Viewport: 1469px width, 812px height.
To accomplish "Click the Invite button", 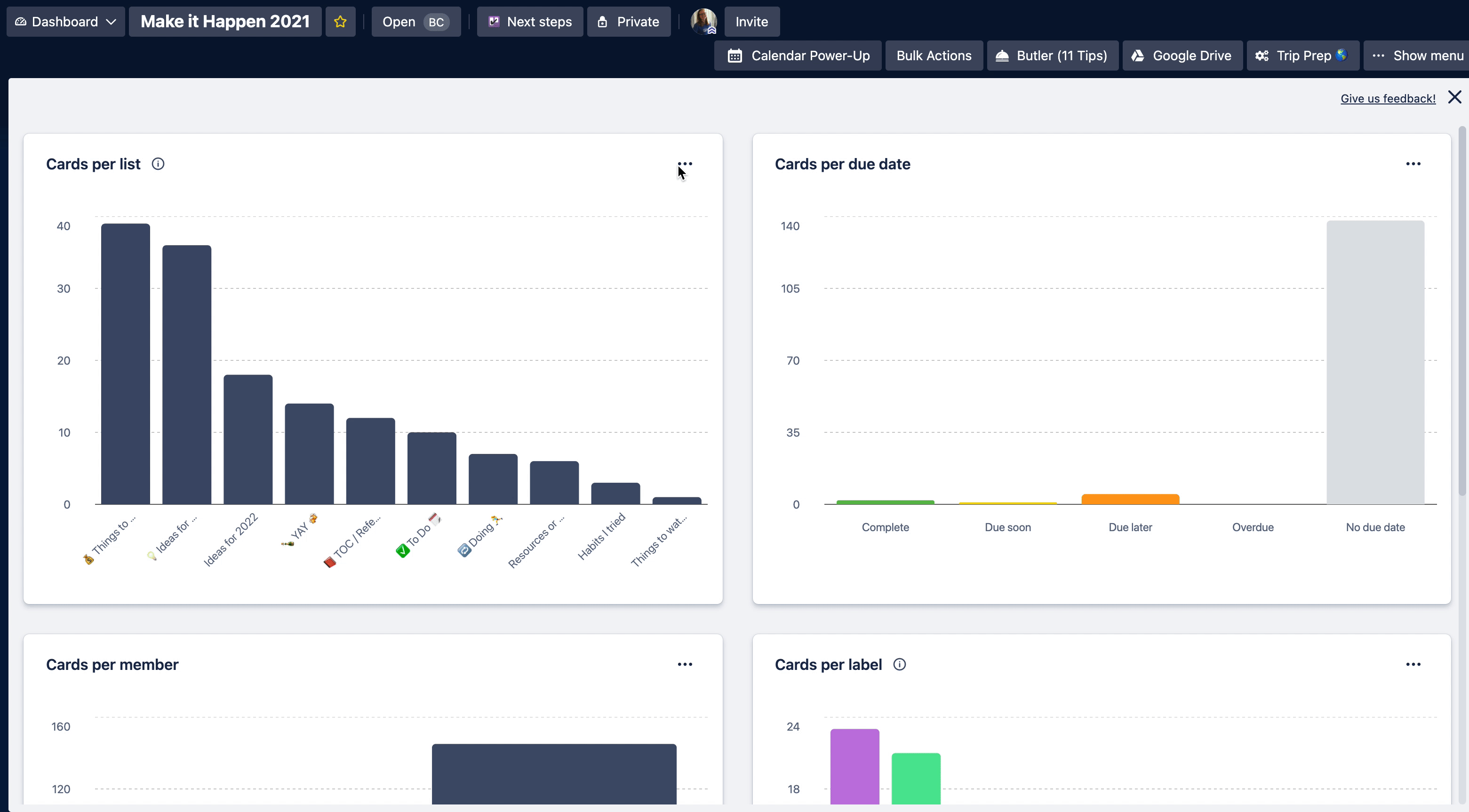I will coord(751,22).
